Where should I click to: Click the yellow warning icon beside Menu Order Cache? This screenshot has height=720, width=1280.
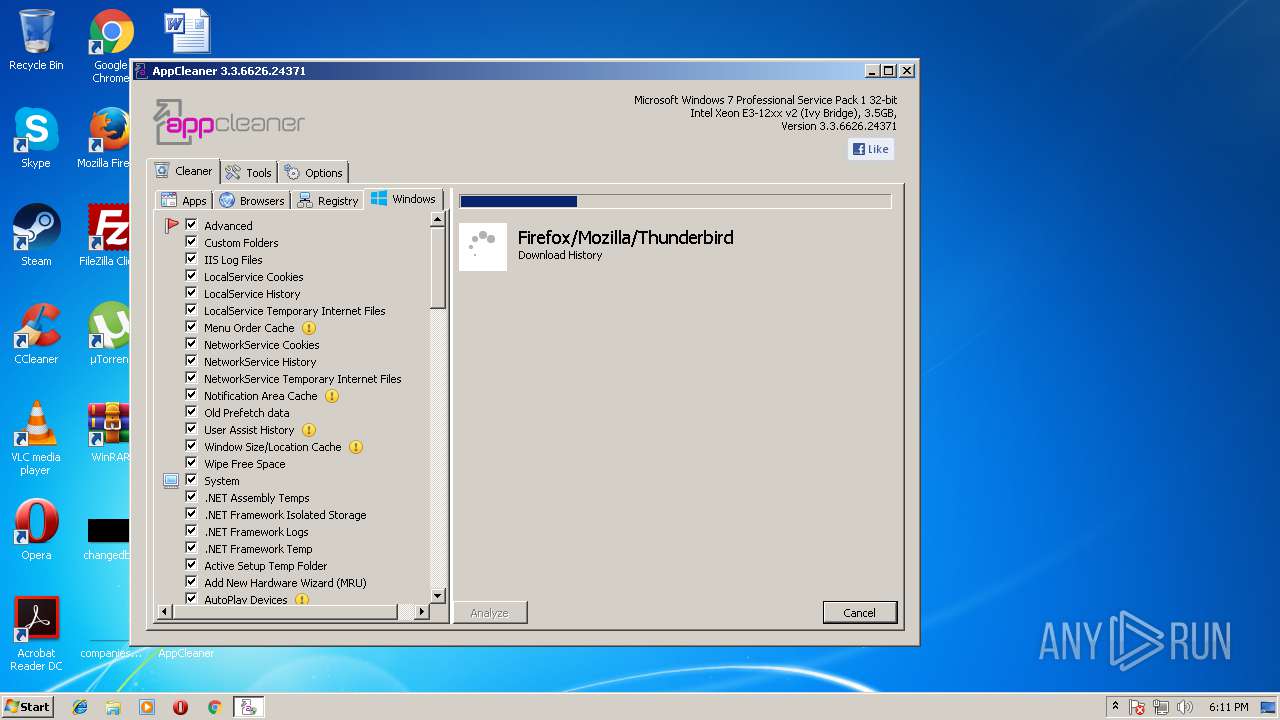(309, 328)
